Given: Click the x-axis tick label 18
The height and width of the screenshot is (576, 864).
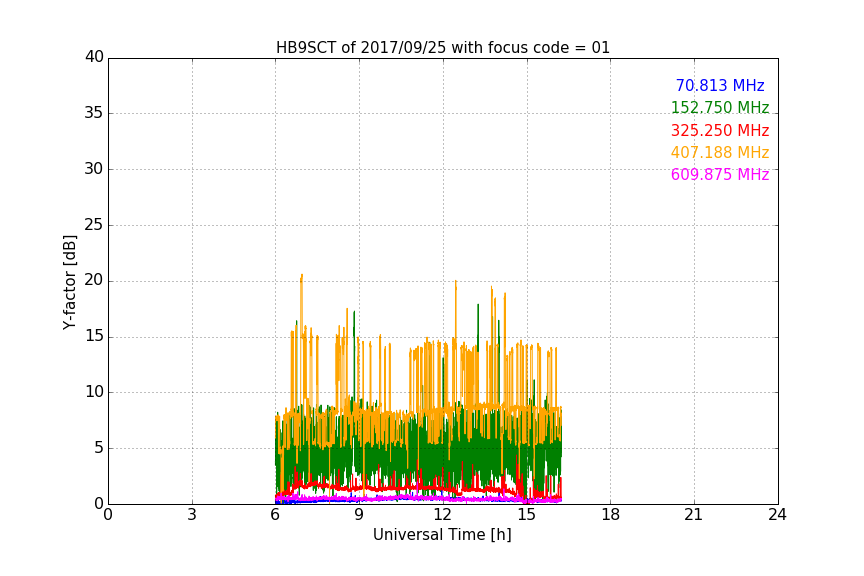Looking at the screenshot, I should (610, 515).
